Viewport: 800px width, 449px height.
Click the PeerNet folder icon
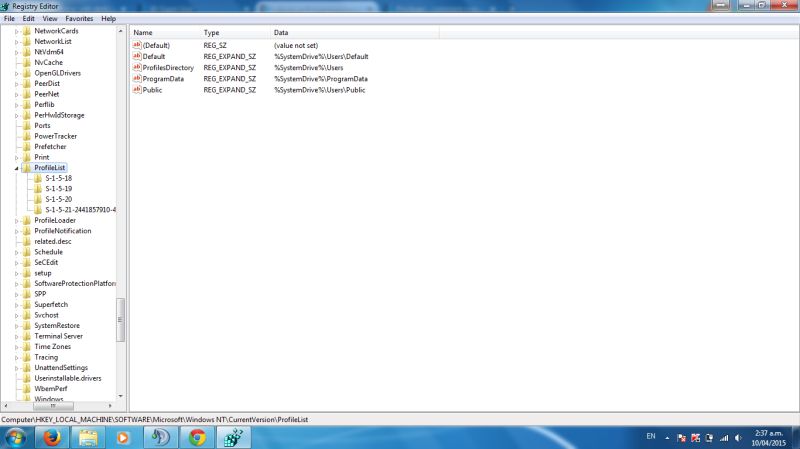(27, 94)
